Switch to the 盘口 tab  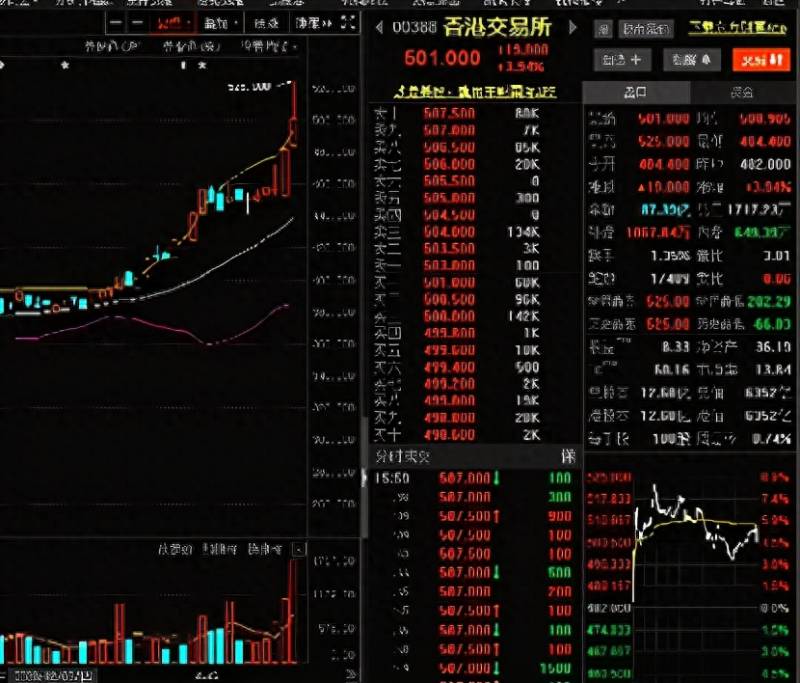[x=636, y=92]
